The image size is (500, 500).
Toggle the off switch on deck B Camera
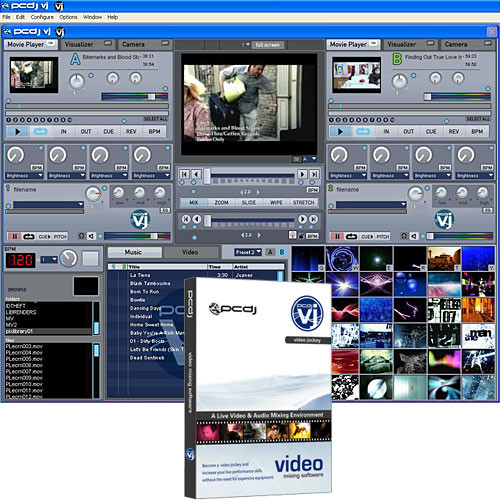point(488,43)
